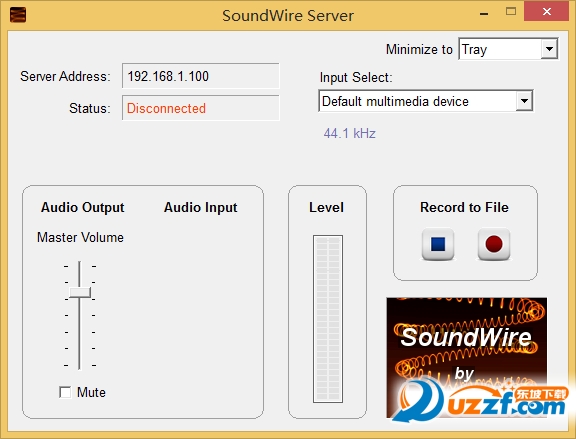
Task: Click the SoundWire app icon in title bar
Action: pyautogui.click(x=18, y=15)
